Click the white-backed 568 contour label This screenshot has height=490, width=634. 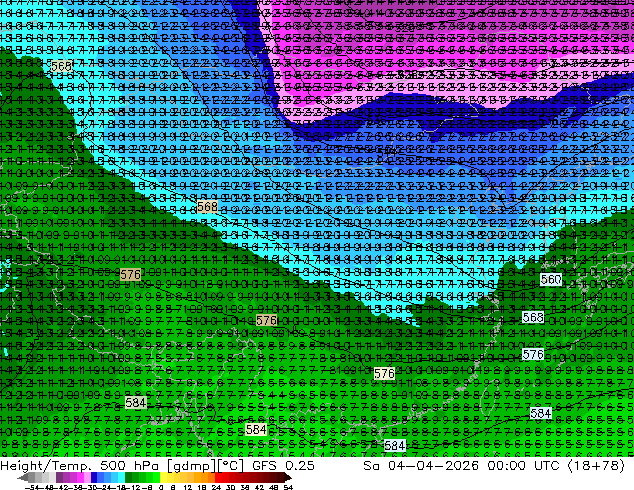[x=533, y=317]
